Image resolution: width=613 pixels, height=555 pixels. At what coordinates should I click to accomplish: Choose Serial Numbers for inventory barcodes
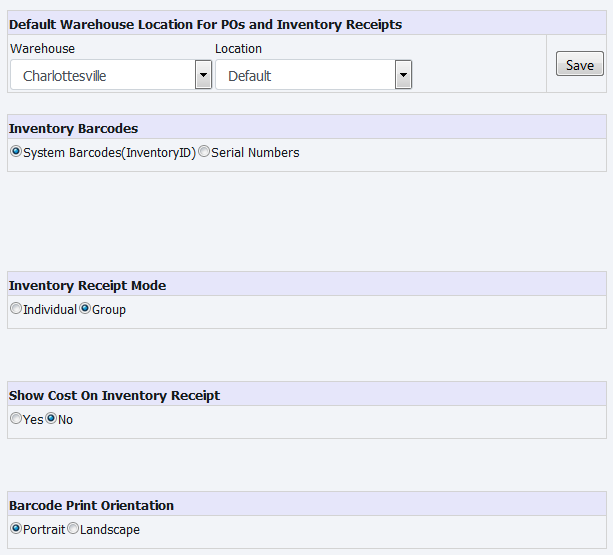coord(204,153)
